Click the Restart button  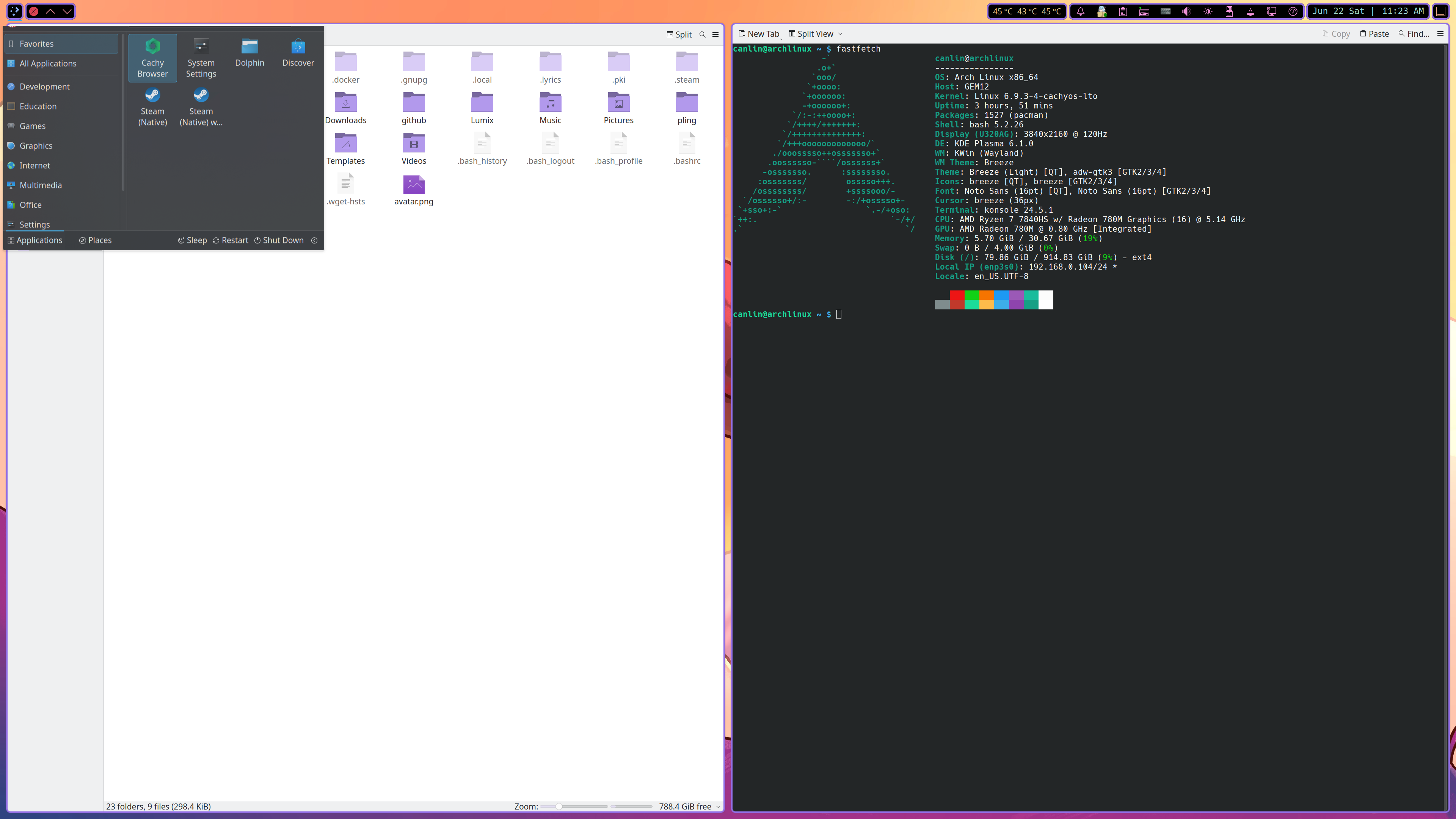pos(231,240)
